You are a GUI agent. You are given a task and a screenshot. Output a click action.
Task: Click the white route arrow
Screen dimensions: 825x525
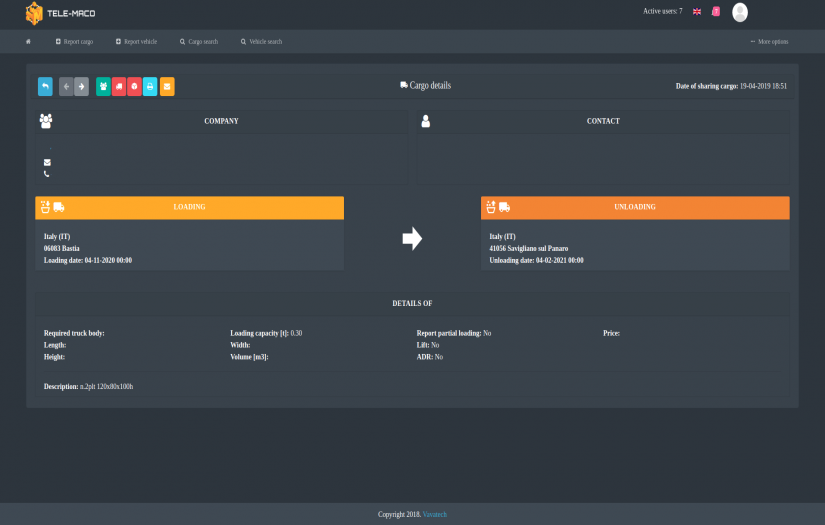412,238
